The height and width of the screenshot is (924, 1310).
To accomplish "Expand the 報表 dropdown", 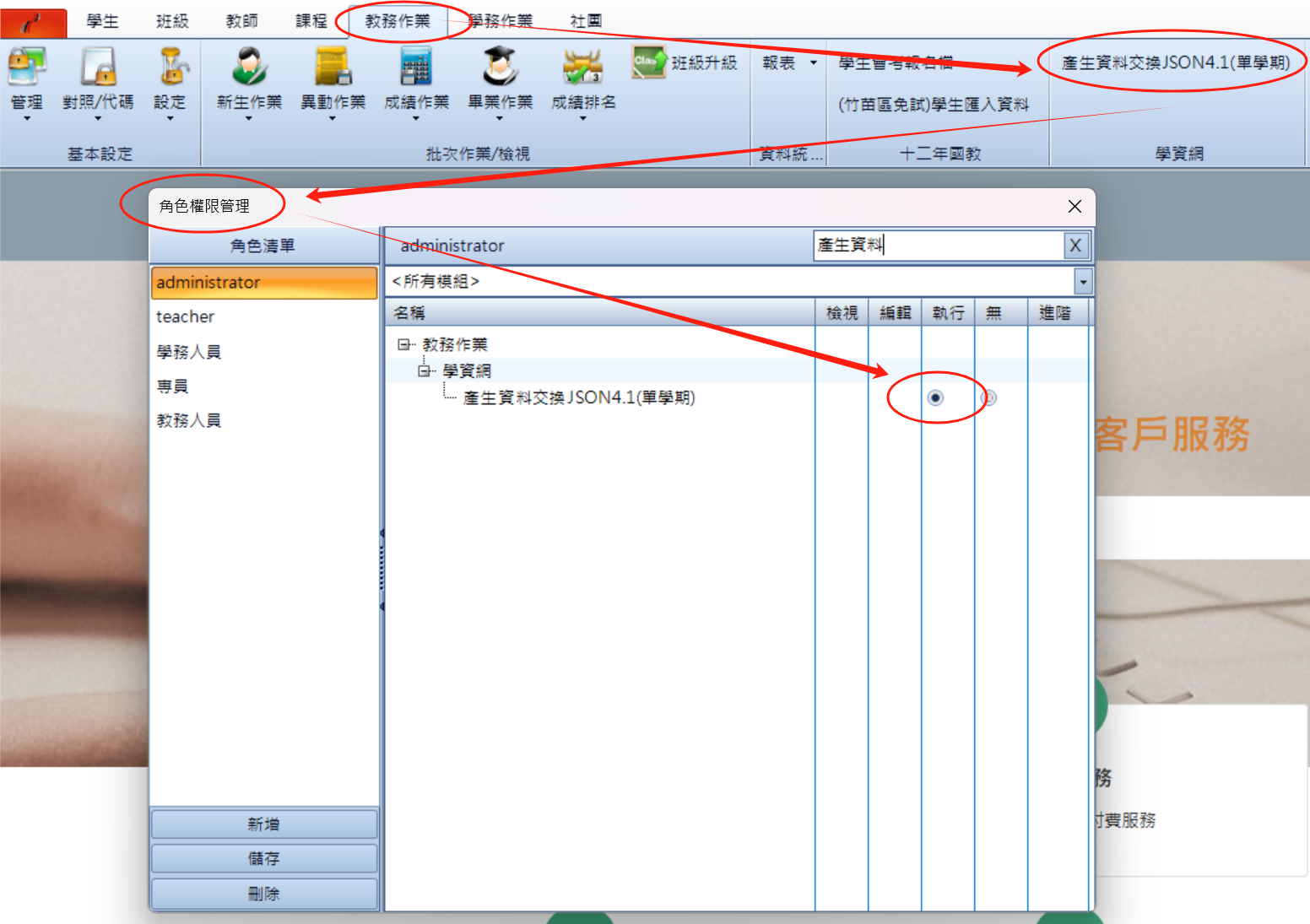I will point(814,62).
